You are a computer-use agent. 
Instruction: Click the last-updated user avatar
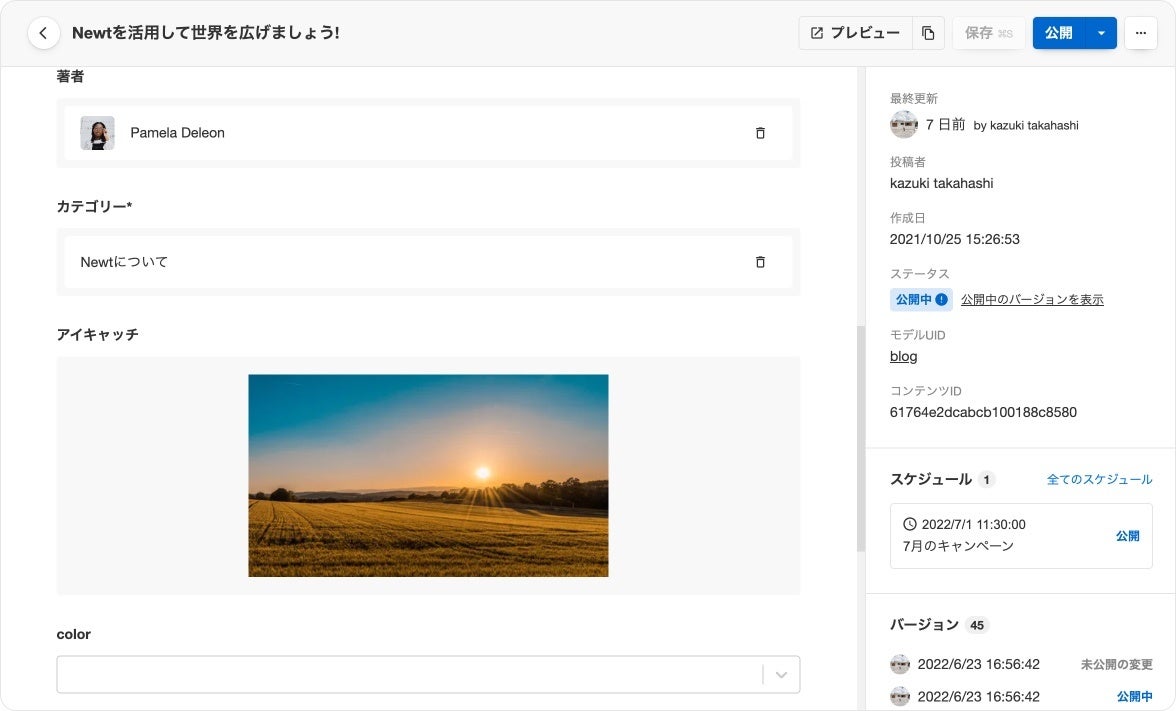click(x=904, y=124)
